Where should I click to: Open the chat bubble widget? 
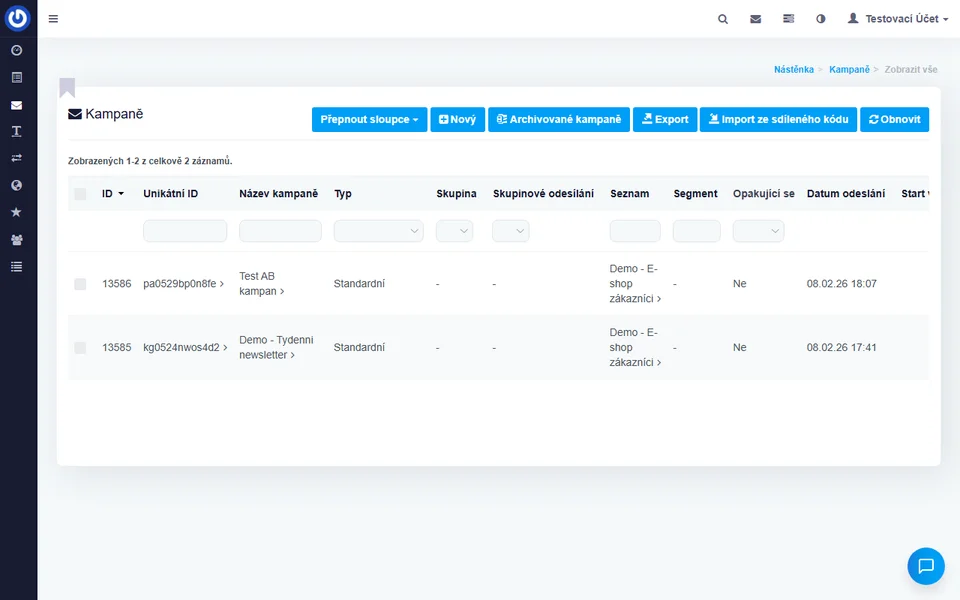pos(925,566)
